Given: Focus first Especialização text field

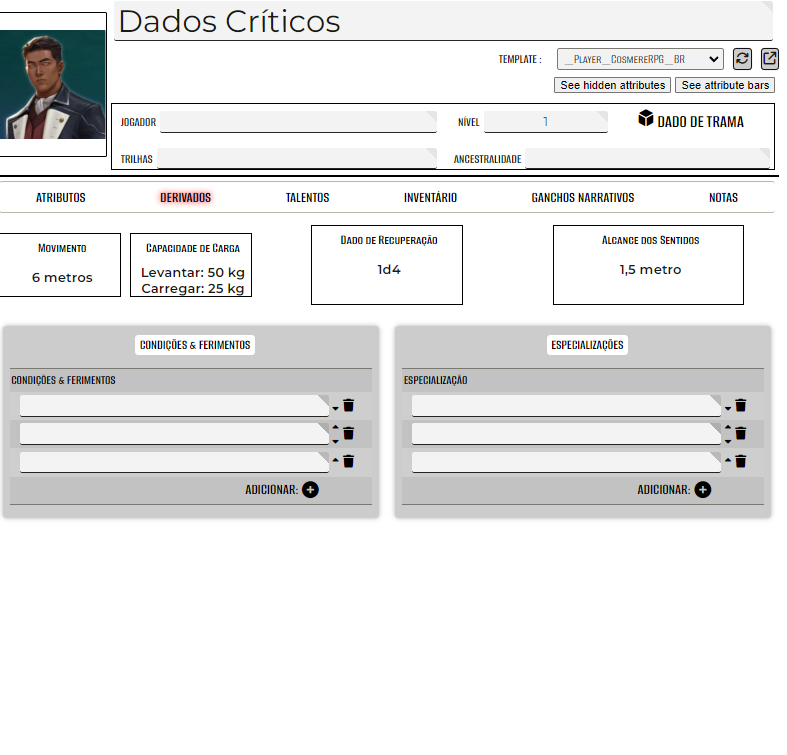Looking at the screenshot, I should coord(566,406).
